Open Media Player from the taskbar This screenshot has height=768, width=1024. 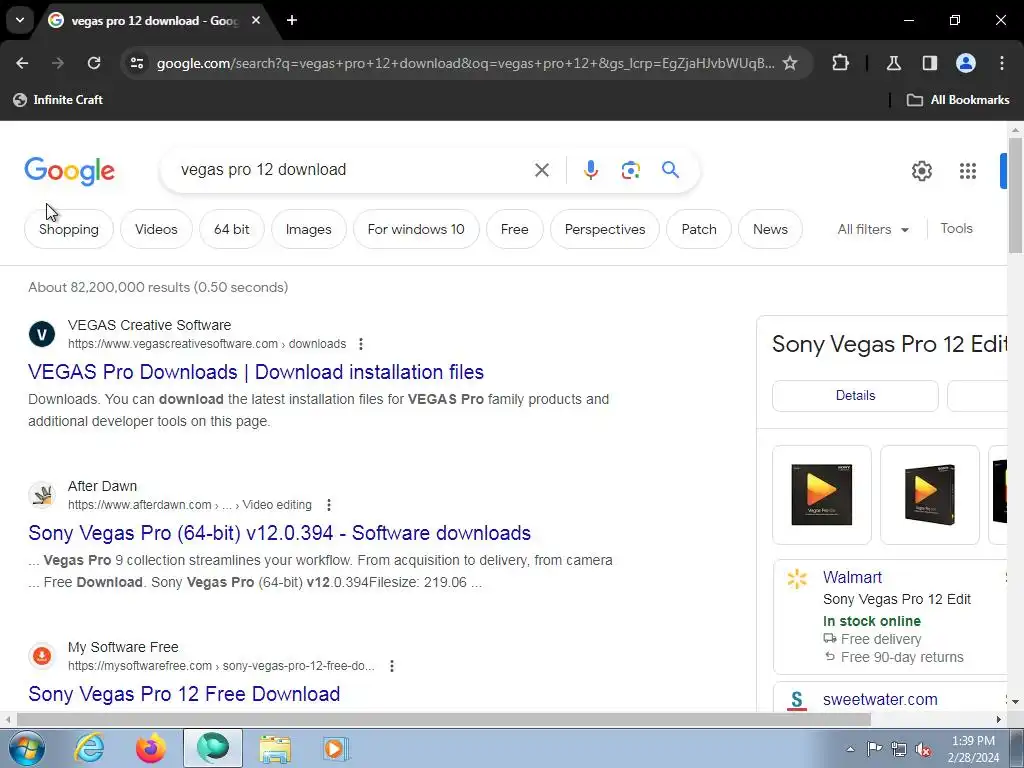coord(336,748)
